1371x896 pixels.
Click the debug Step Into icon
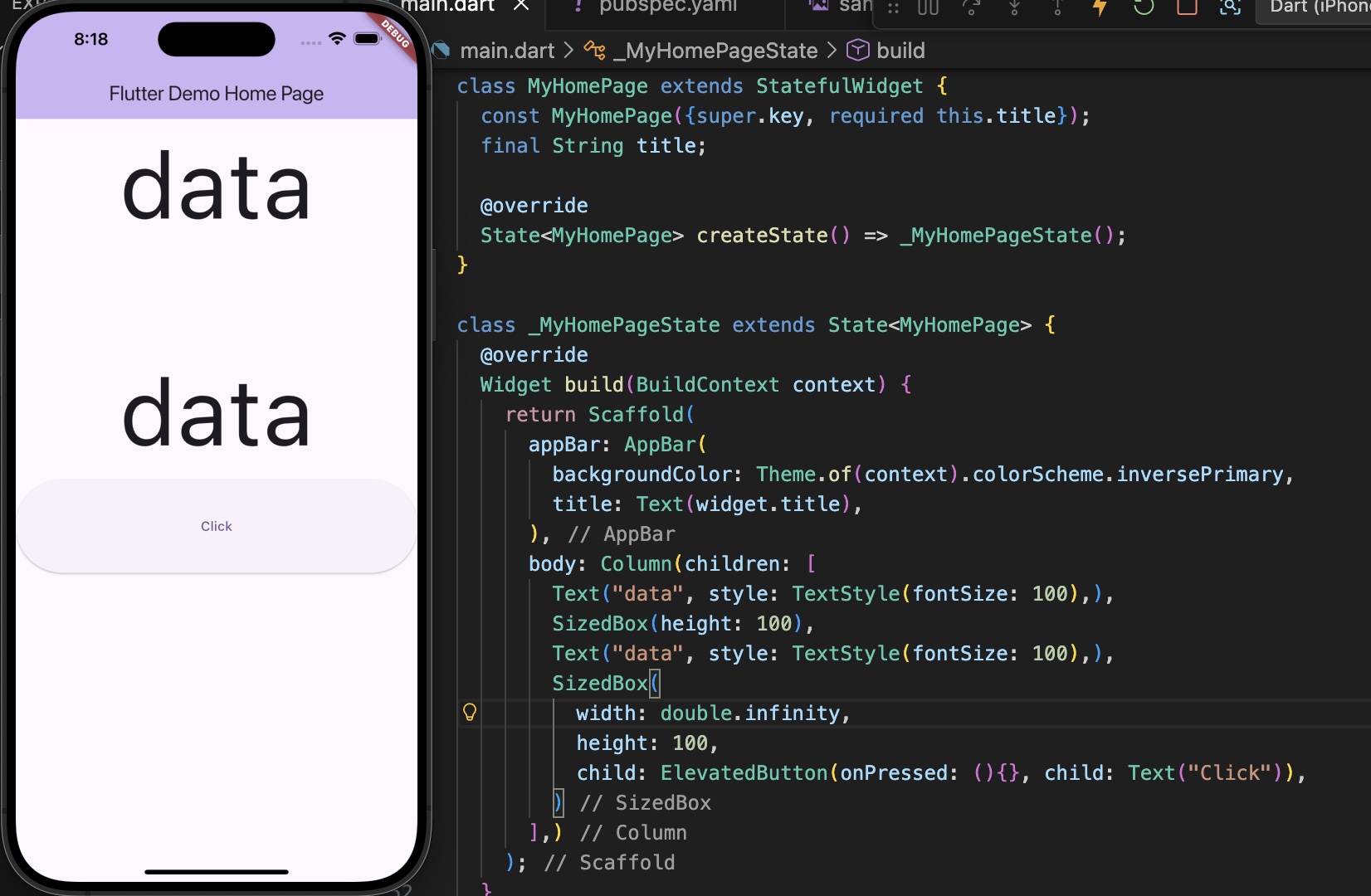coord(1014,7)
